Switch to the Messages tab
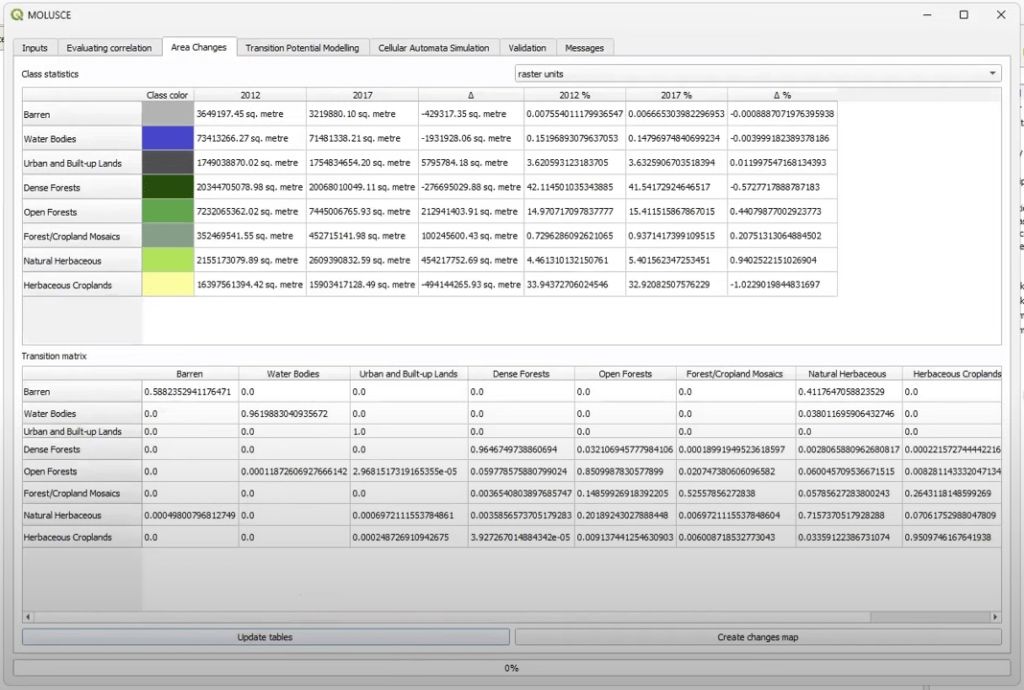The image size is (1024, 690). (584, 48)
